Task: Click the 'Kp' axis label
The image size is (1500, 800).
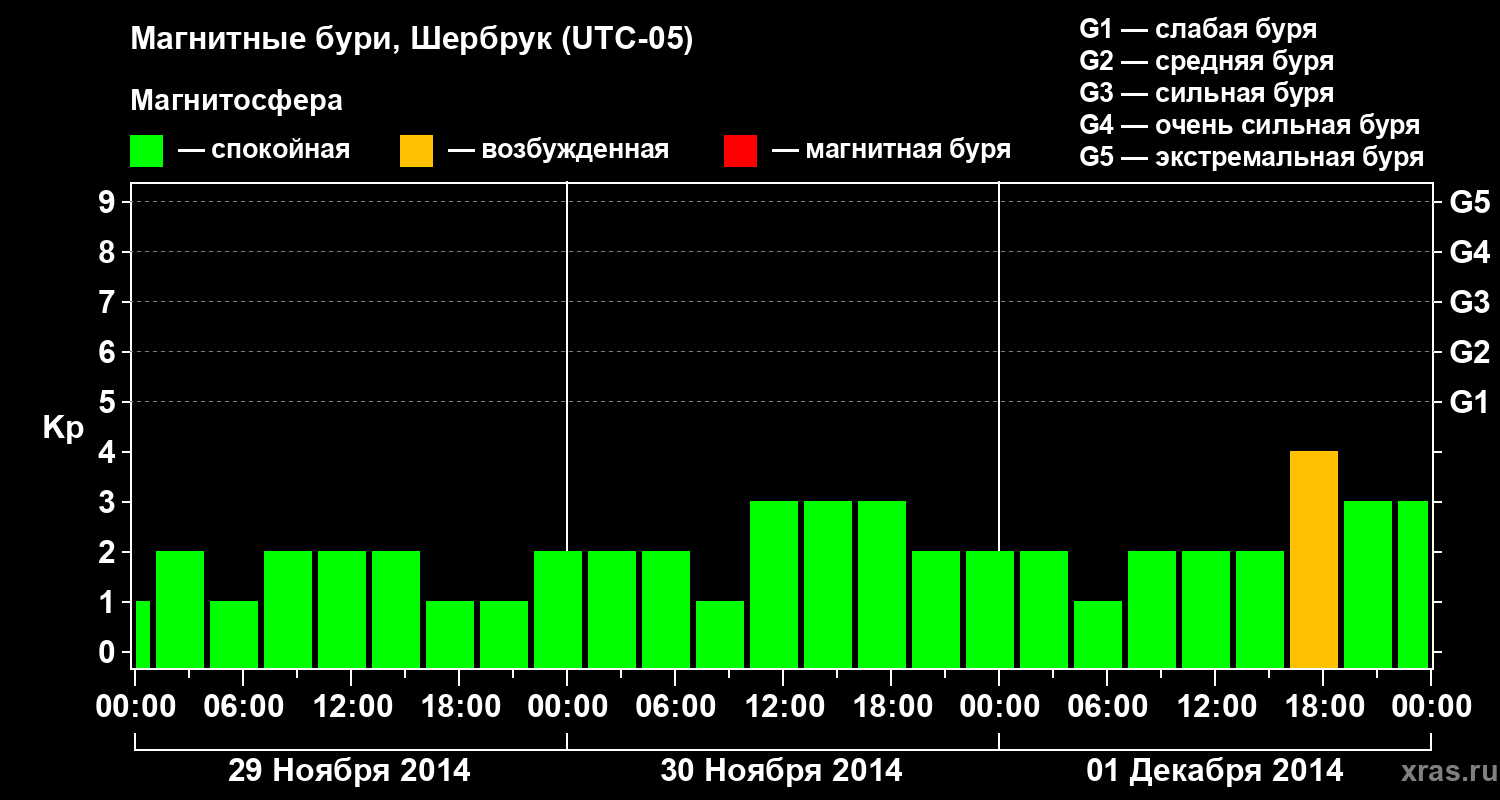Action: pos(63,428)
